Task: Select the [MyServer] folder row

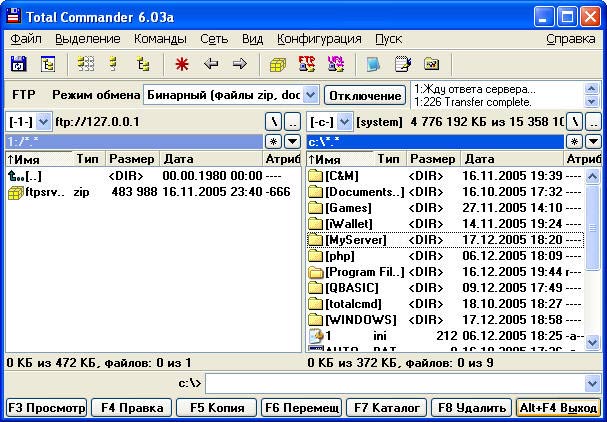Action: (445, 240)
